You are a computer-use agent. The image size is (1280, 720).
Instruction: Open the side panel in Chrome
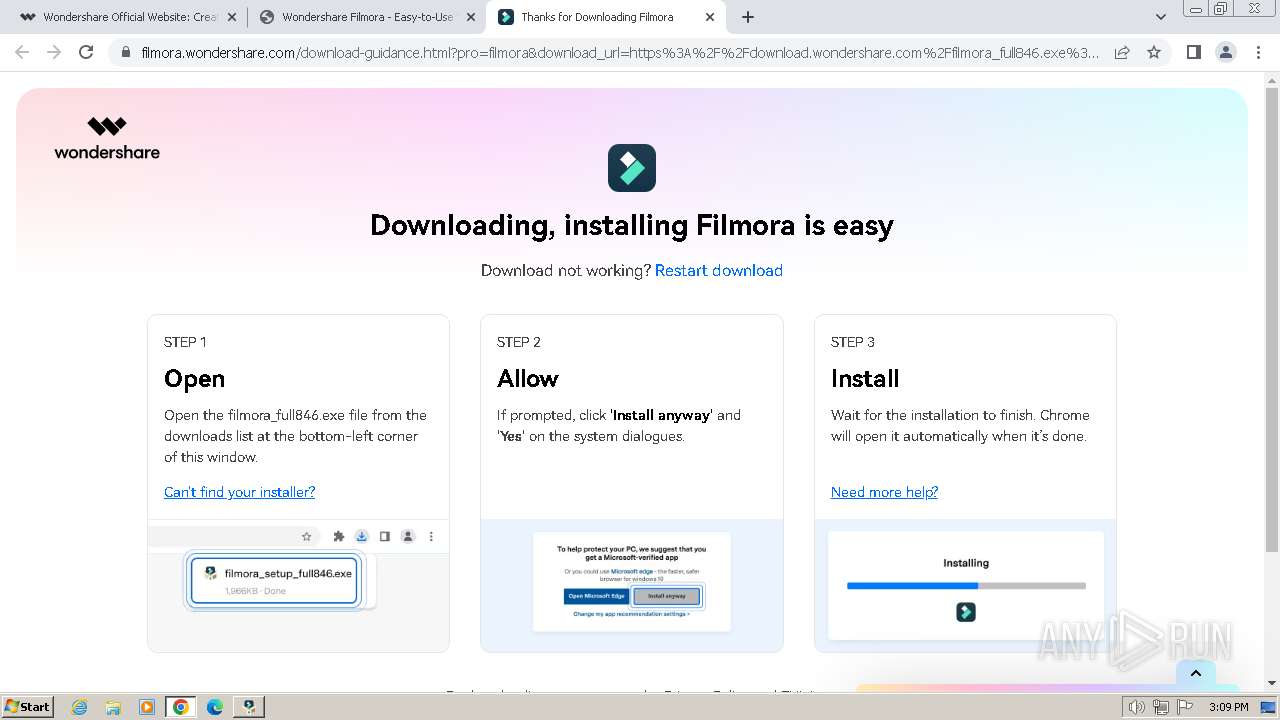tap(1193, 52)
